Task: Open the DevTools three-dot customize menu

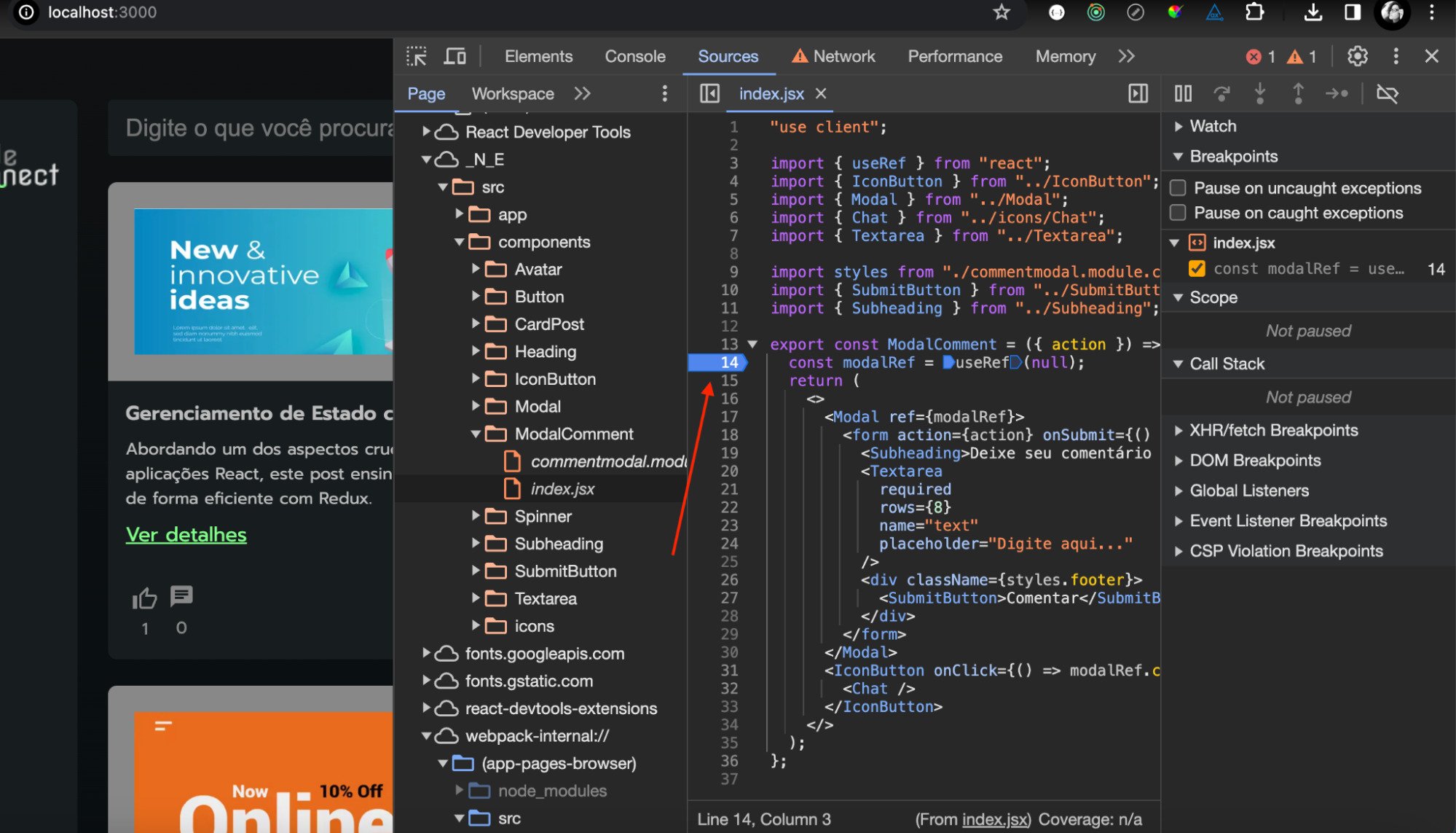Action: [1396, 56]
